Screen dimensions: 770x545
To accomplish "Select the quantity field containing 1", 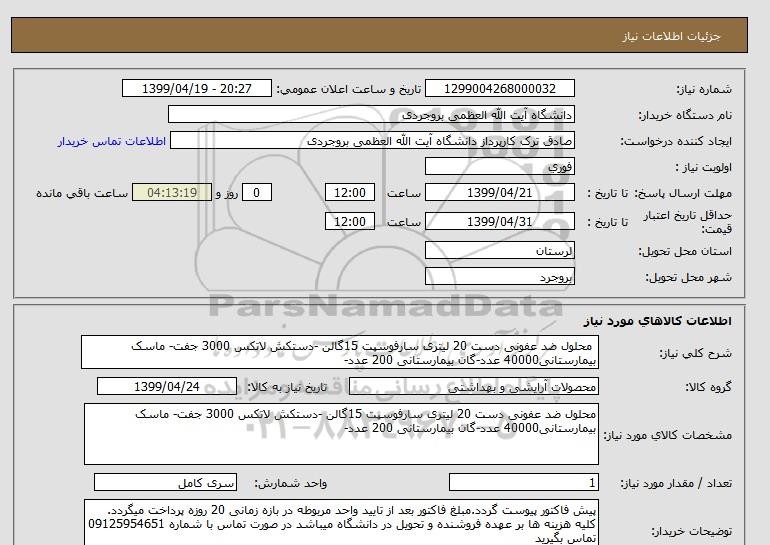I will [523, 483].
